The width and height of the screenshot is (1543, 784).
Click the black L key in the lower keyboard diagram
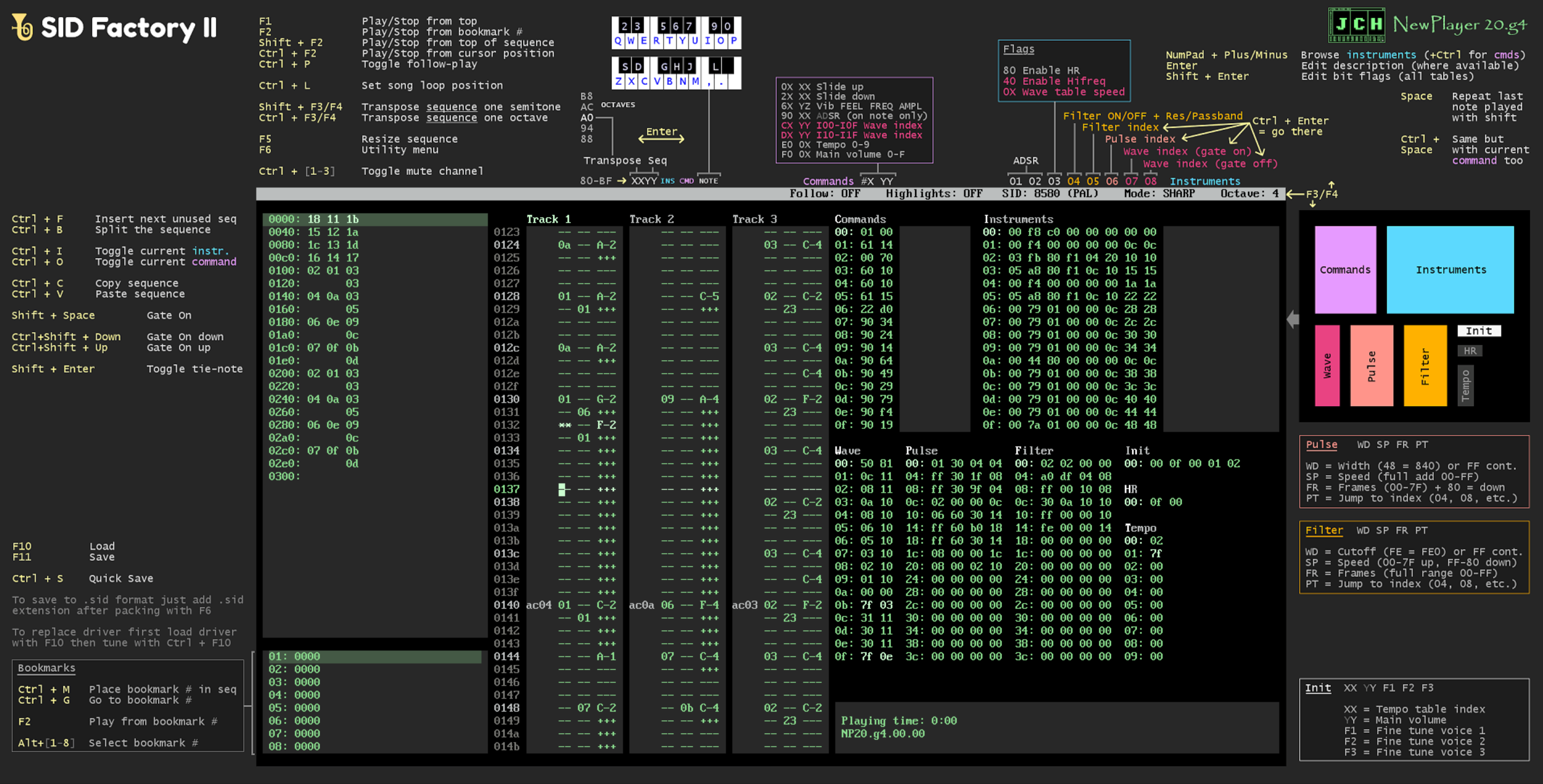715,66
